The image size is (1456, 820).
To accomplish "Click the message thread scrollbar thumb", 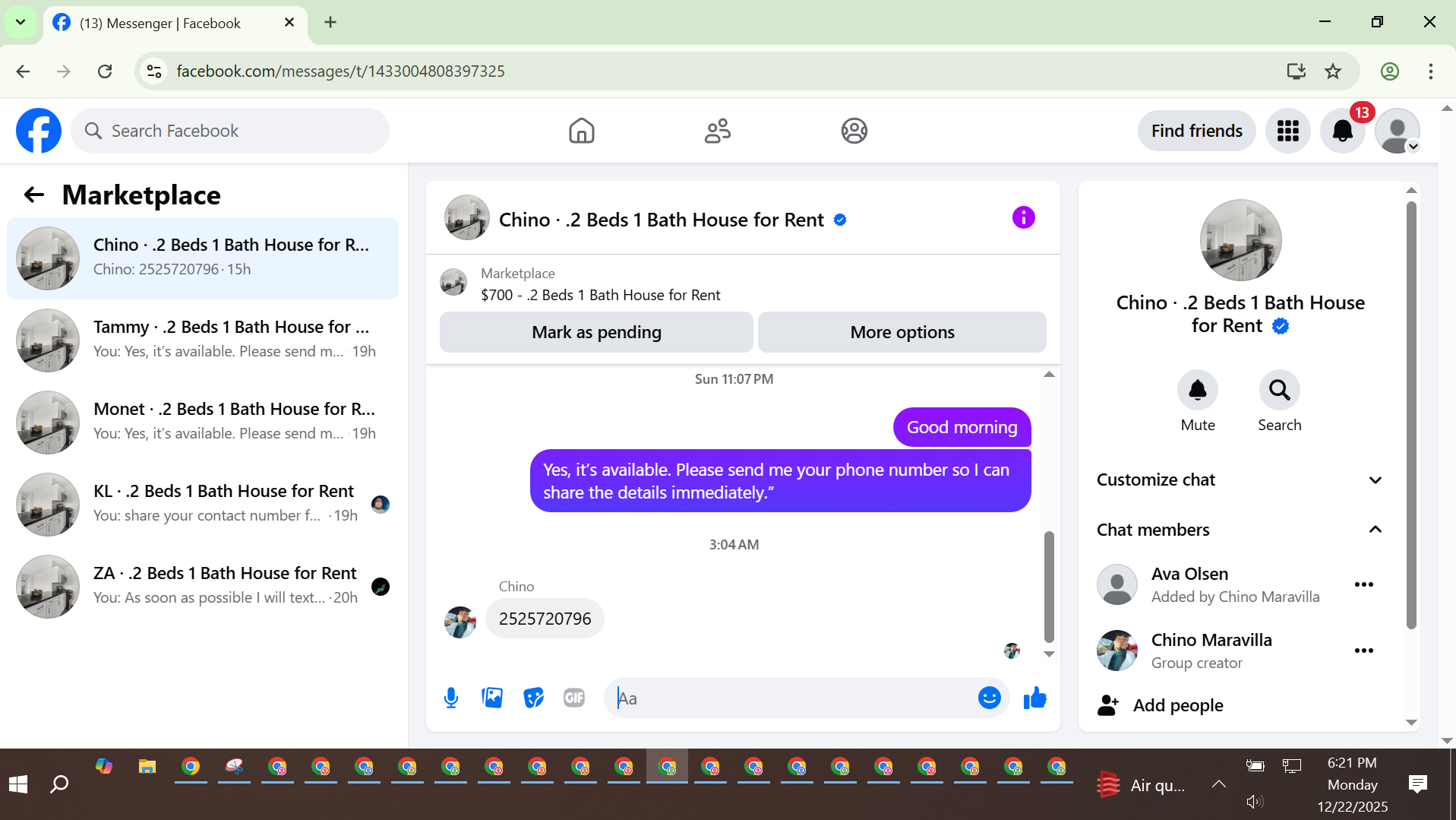I will 1049,587.
